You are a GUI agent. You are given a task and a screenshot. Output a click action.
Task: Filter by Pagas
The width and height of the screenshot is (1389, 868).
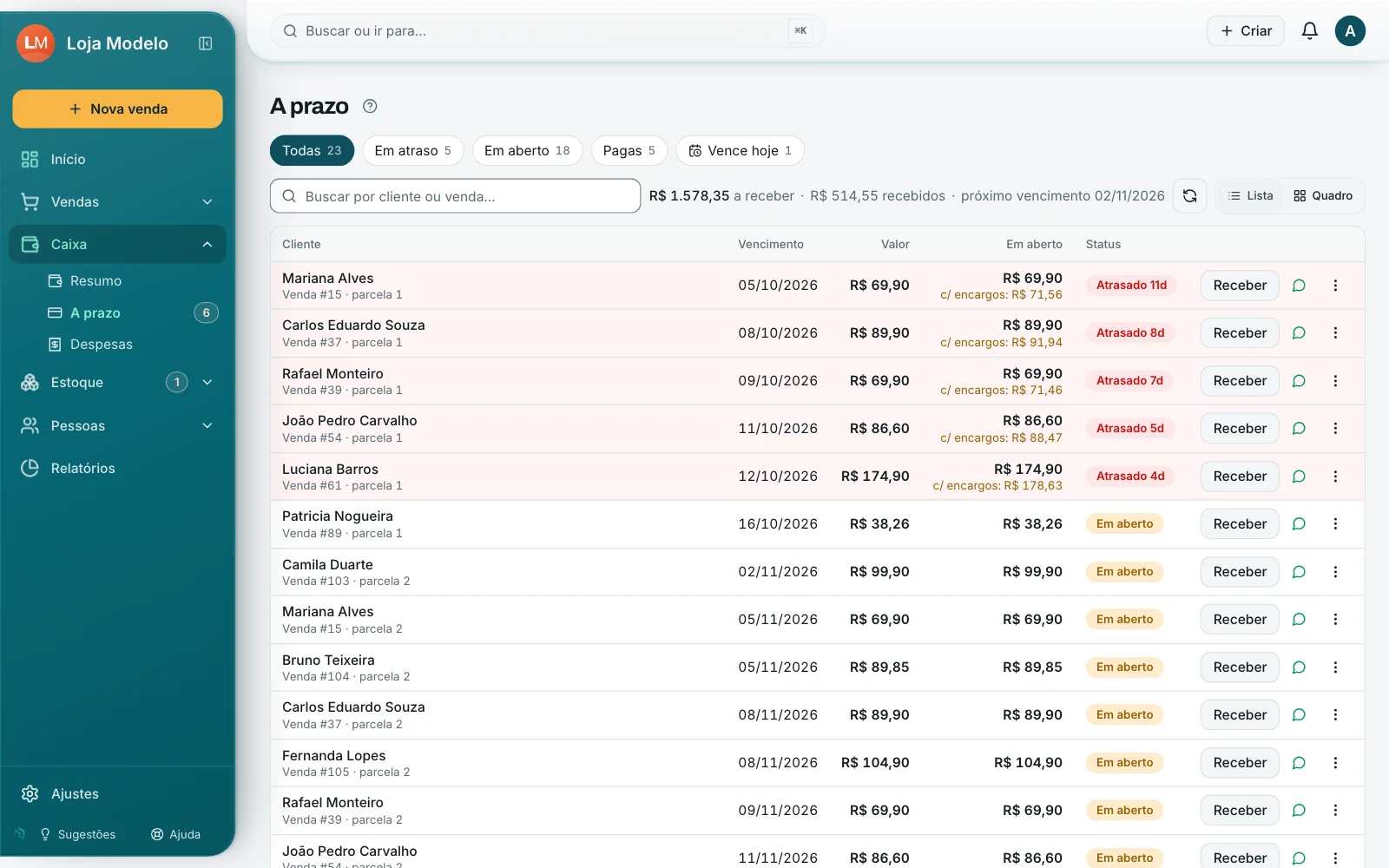[629, 151]
